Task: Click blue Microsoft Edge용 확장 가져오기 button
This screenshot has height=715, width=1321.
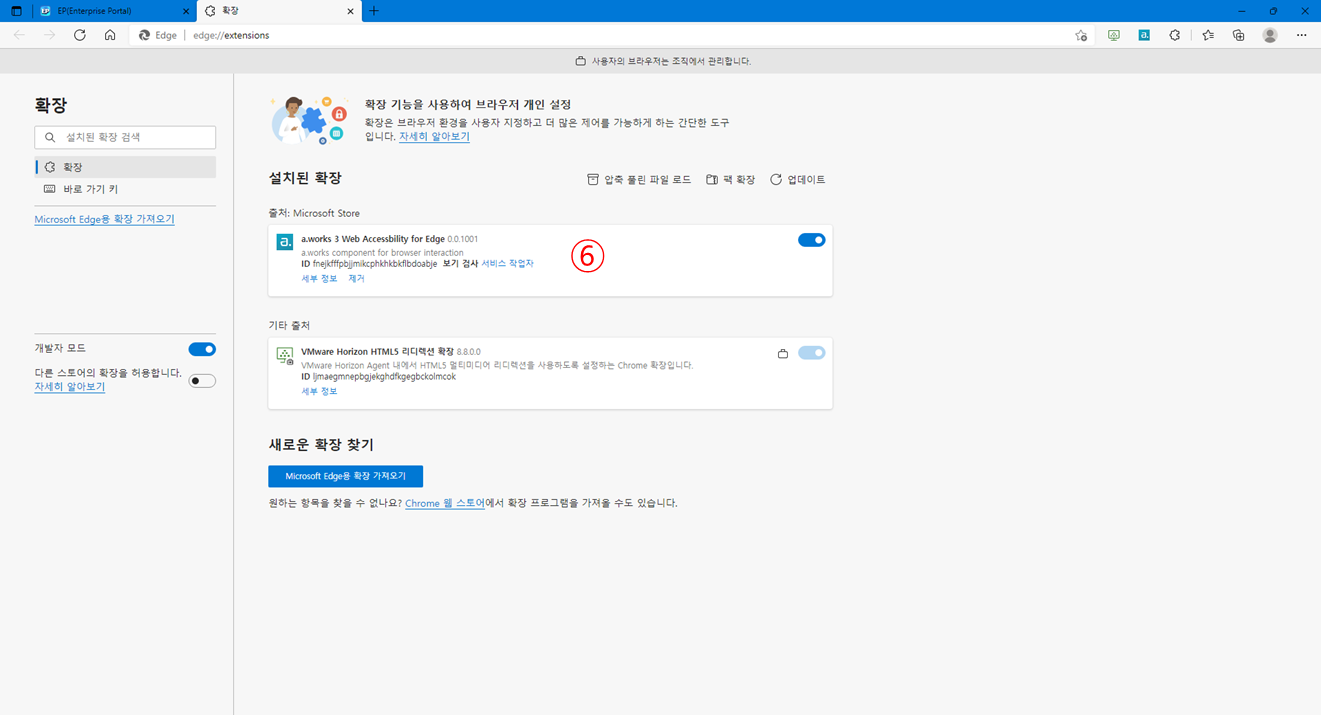Action: 345,476
